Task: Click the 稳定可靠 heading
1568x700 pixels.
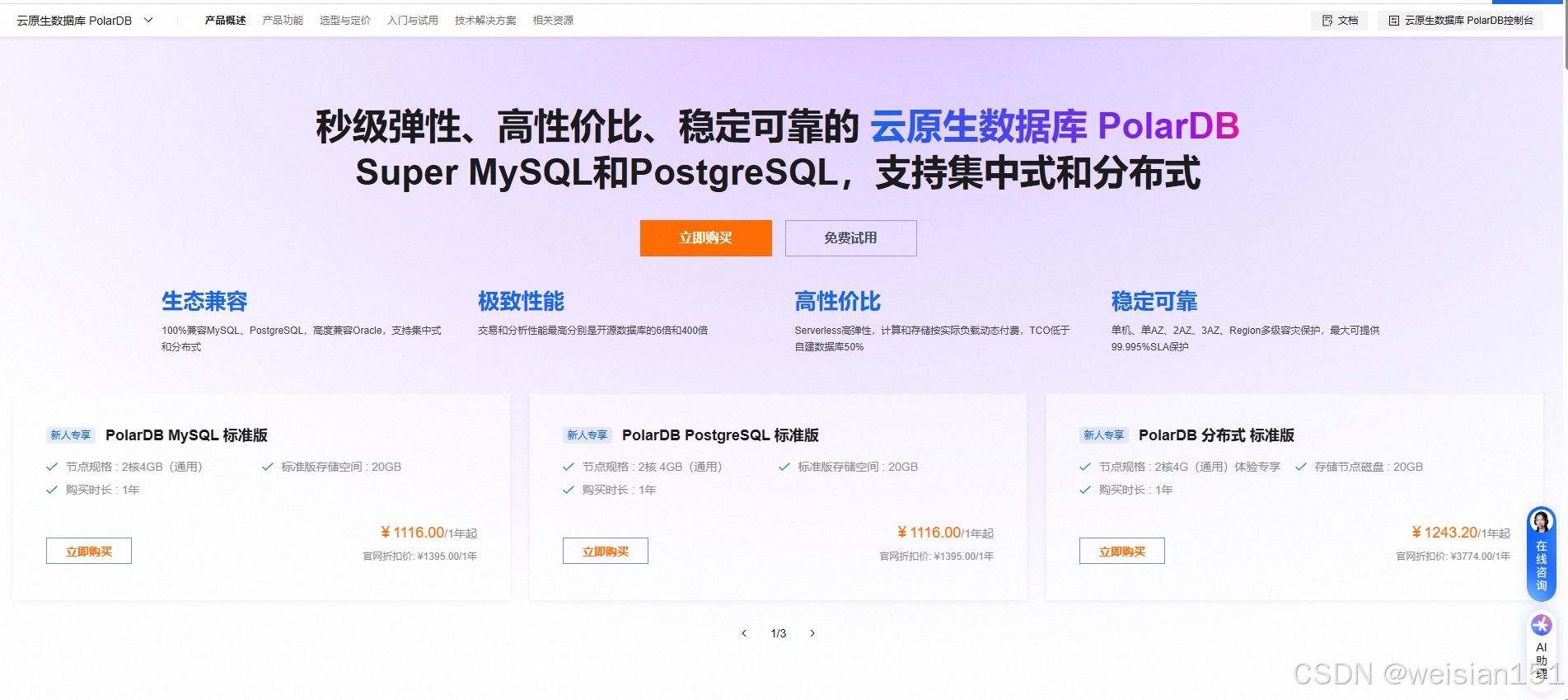Action: click(x=1154, y=302)
